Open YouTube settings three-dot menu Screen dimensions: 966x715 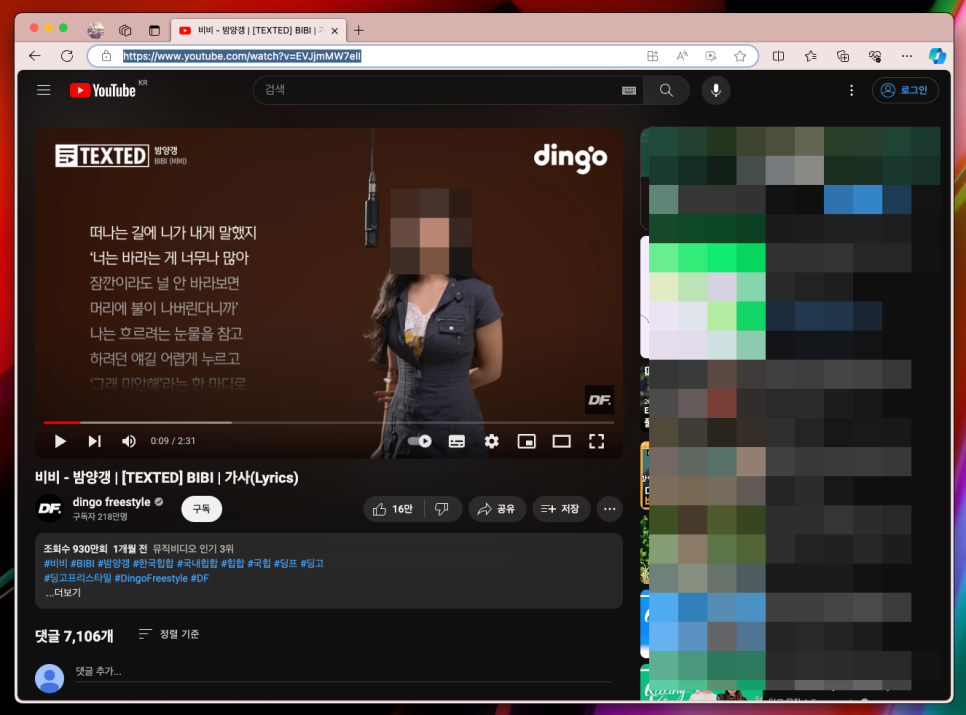tap(851, 91)
